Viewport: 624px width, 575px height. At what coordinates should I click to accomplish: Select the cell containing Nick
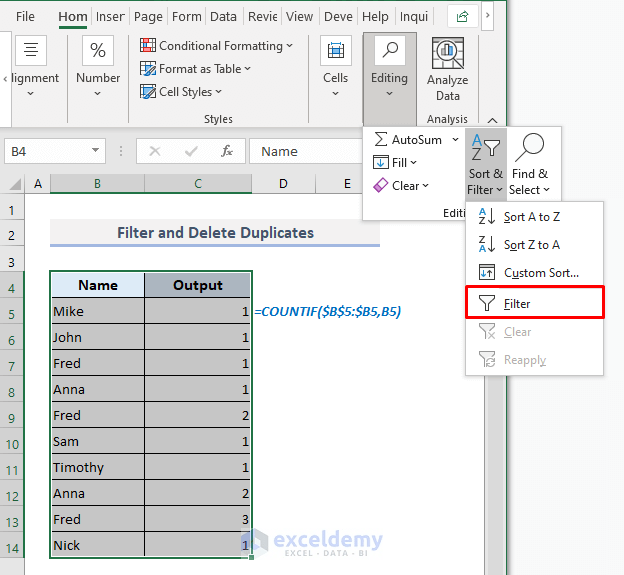[98, 545]
